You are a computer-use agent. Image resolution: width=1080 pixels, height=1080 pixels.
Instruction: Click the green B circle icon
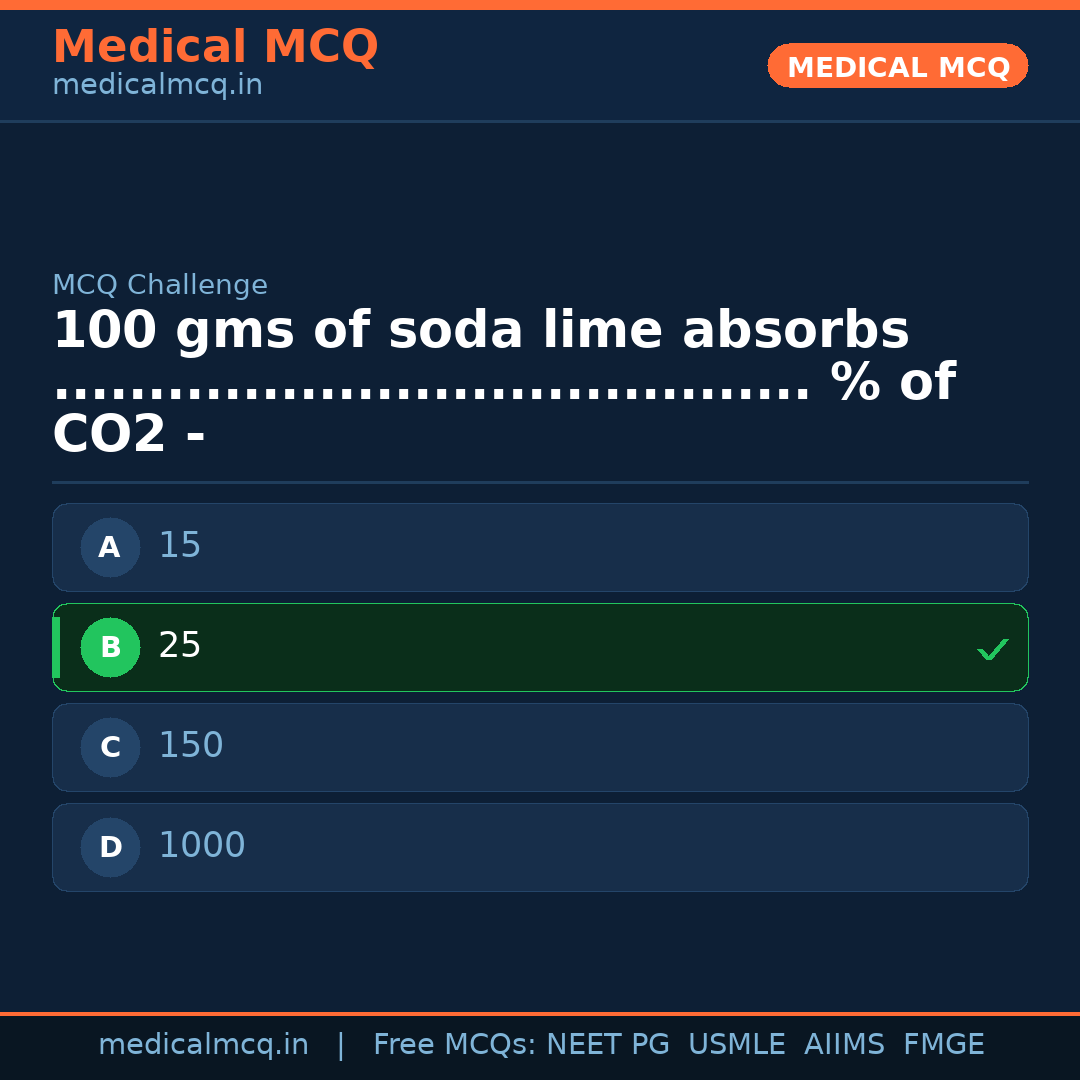(110, 647)
